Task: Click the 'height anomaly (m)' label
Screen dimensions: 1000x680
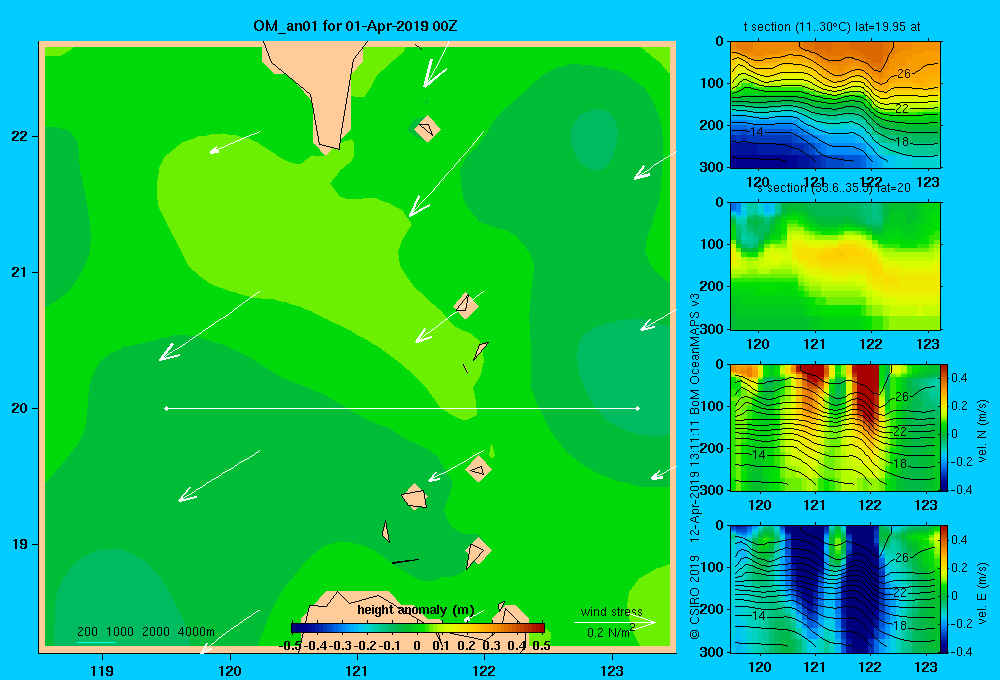Action: tap(416, 610)
